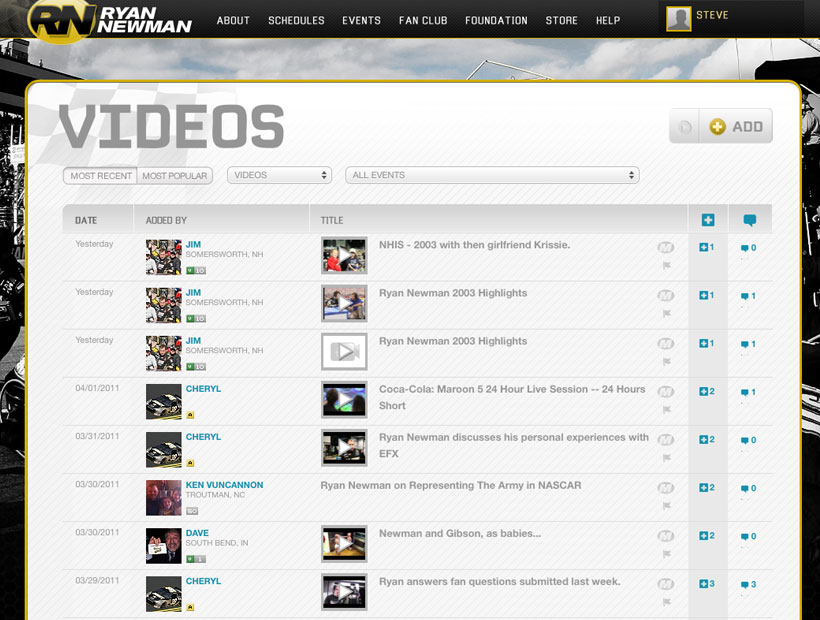Open the Events menu item

click(361, 20)
